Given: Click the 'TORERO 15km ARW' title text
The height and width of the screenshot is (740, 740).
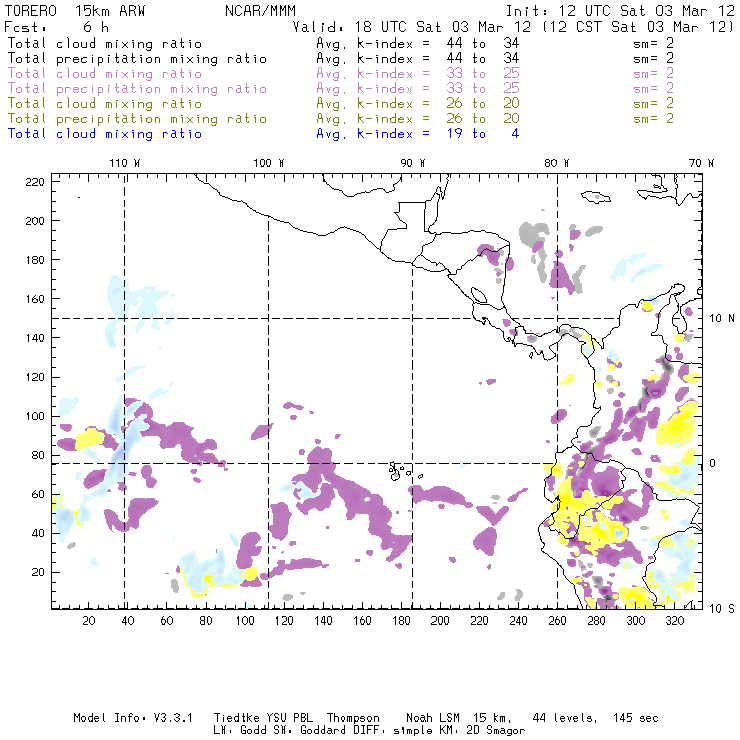Looking at the screenshot, I should click(x=75, y=11).
